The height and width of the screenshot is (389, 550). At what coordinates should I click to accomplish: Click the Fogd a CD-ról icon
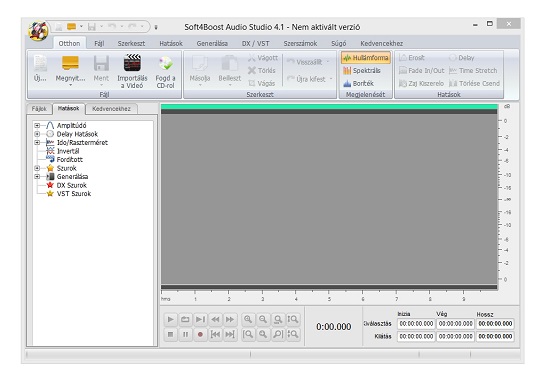click(165, 63)
